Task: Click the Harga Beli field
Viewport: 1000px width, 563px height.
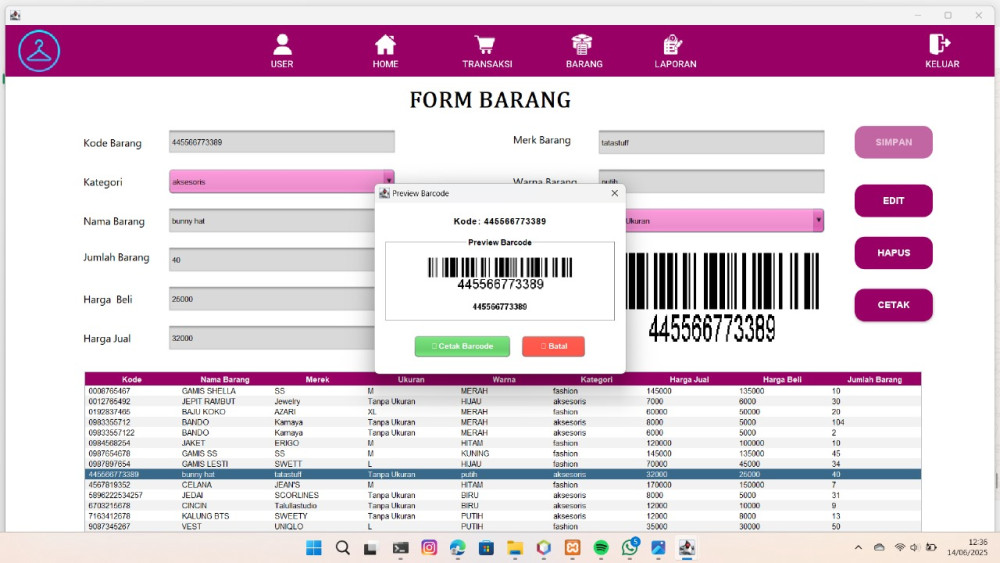Action: (272, 299)
